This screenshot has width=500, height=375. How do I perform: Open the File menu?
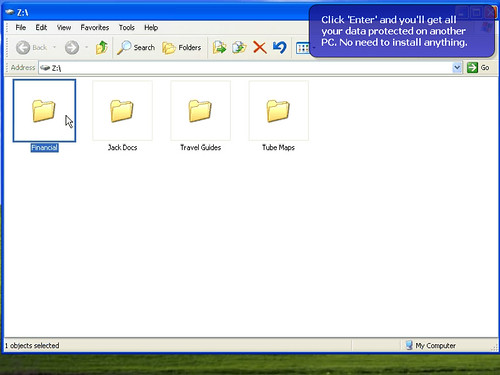coord(21,28)
